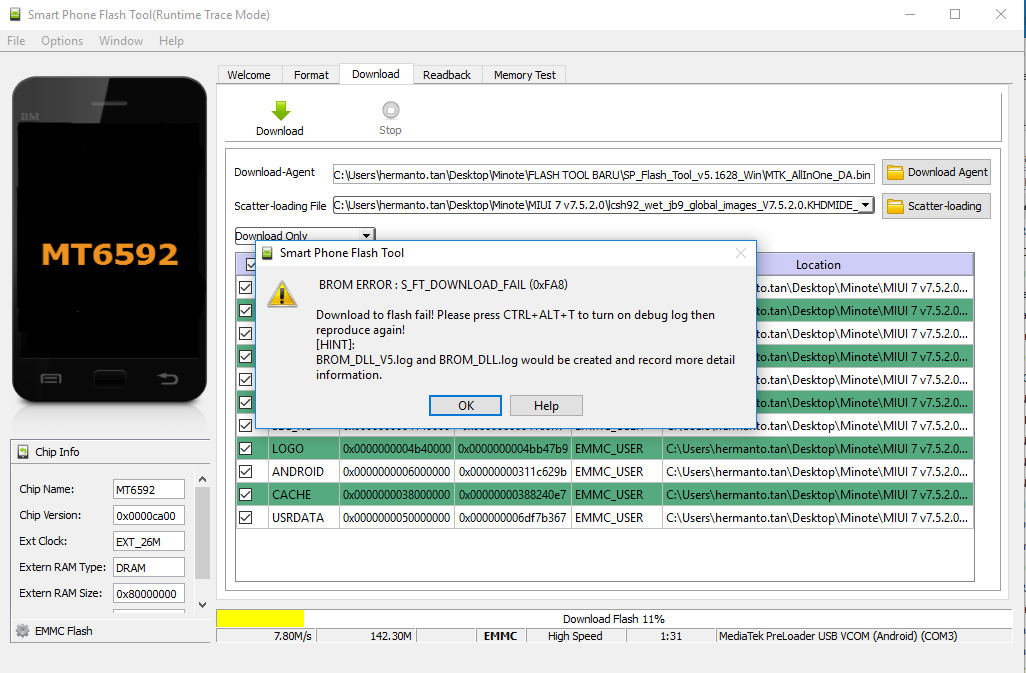Click the Help button in dialog
The image size is (1026, 673).
coord(546,405)
